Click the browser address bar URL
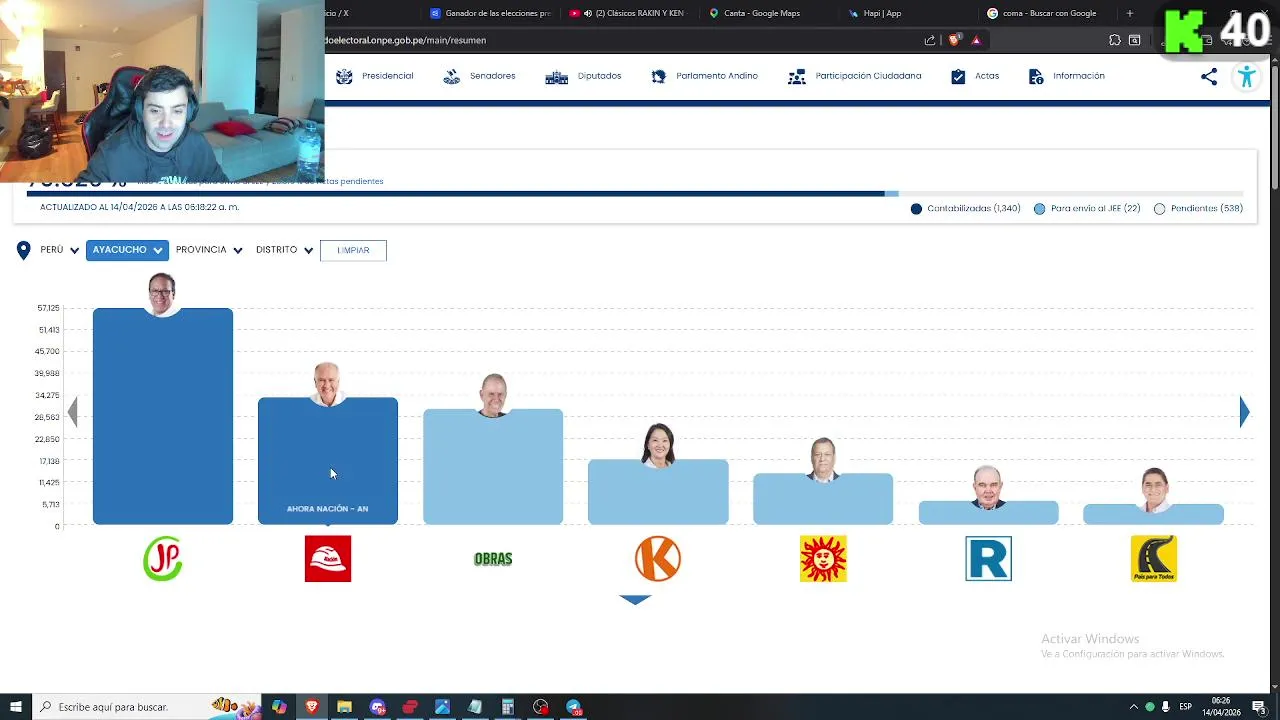The width and height of the screenshot is (1280, 720). (405, 40)
